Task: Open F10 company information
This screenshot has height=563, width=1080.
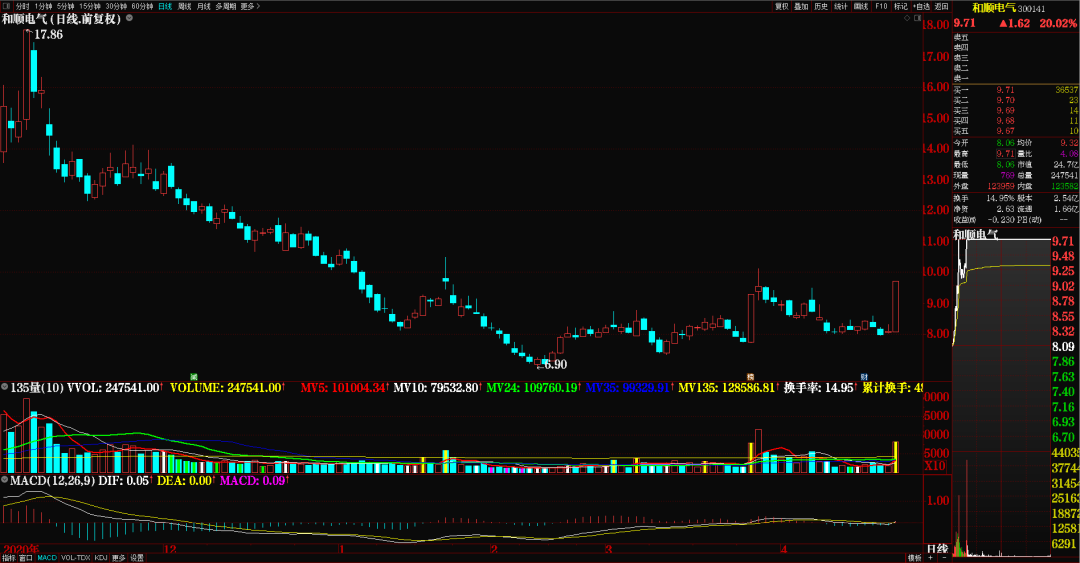Action: tap(881, 6)
